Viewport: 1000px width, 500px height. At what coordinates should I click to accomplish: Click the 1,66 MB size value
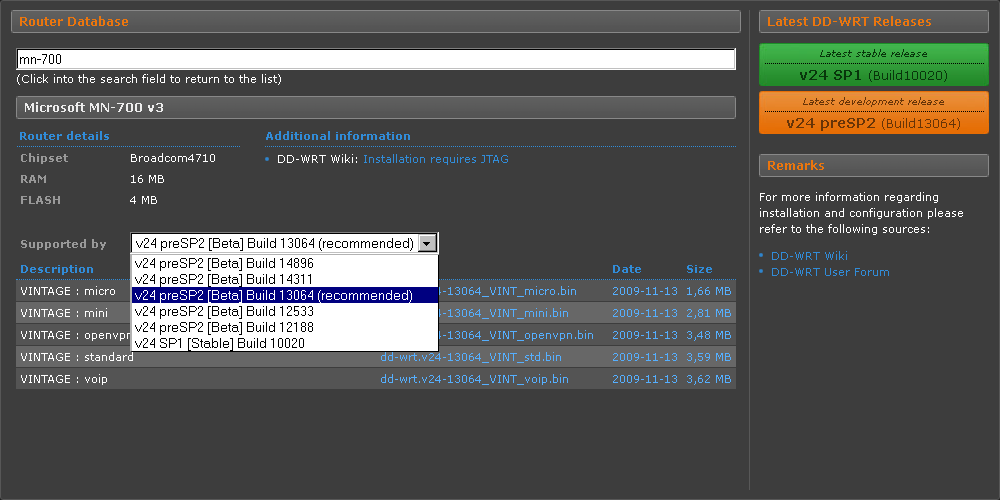click(x=709, y=291)
